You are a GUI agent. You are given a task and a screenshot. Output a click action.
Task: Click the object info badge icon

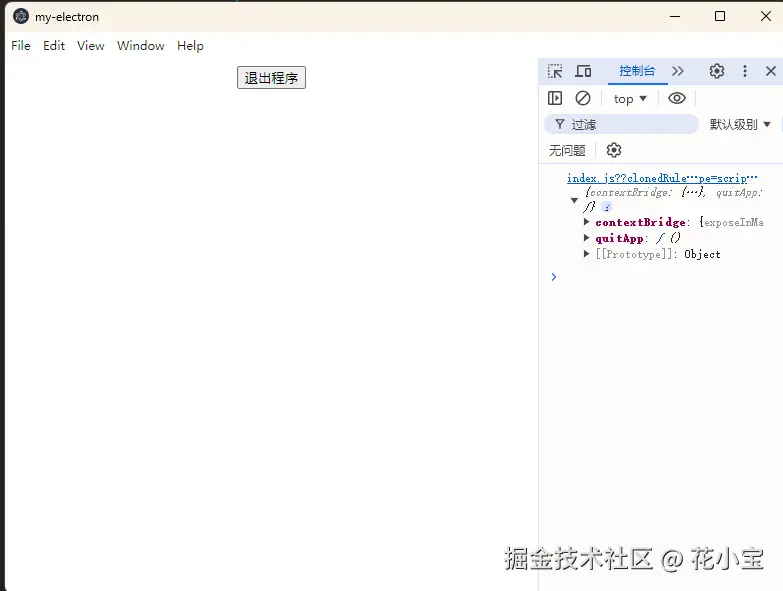[606, 207]
